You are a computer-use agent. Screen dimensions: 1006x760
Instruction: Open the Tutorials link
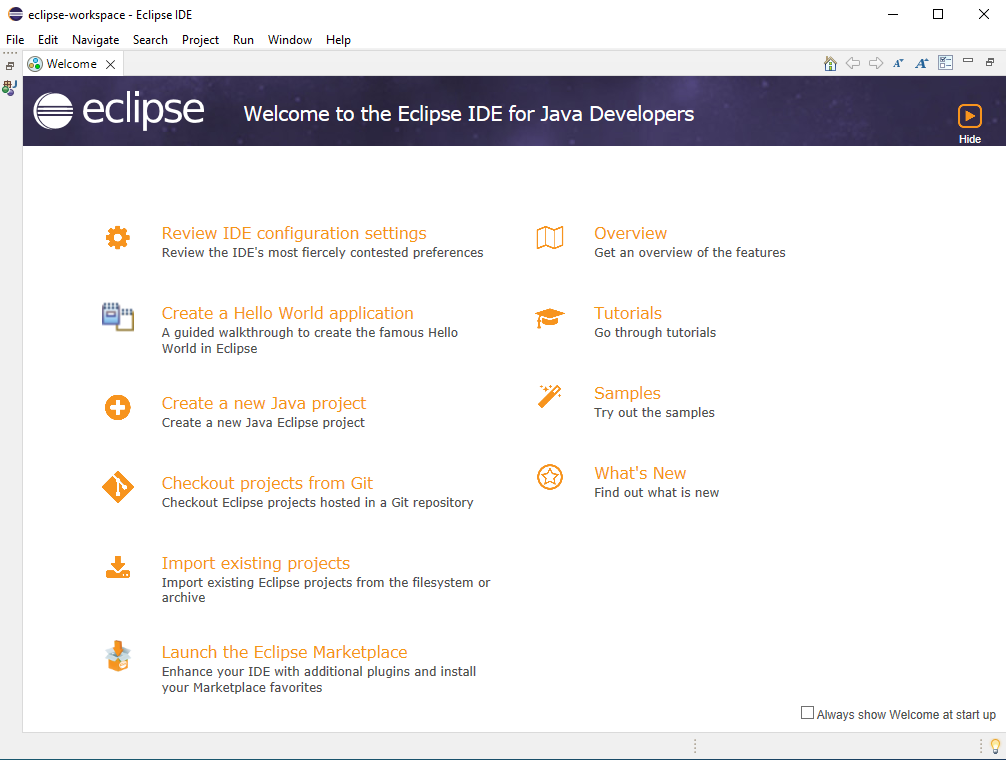(x=627, y=313)
